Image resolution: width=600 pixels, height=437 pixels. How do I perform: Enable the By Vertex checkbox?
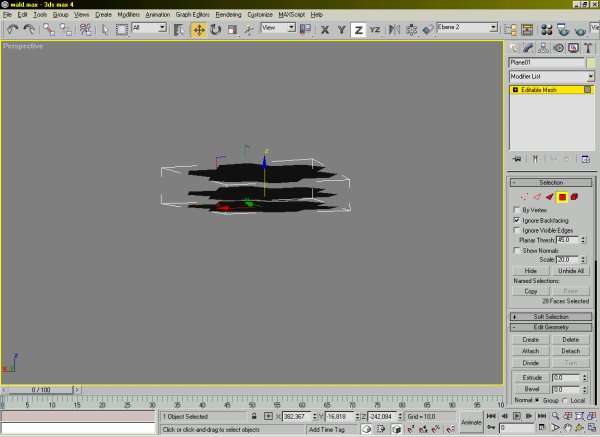pos(517,210)
